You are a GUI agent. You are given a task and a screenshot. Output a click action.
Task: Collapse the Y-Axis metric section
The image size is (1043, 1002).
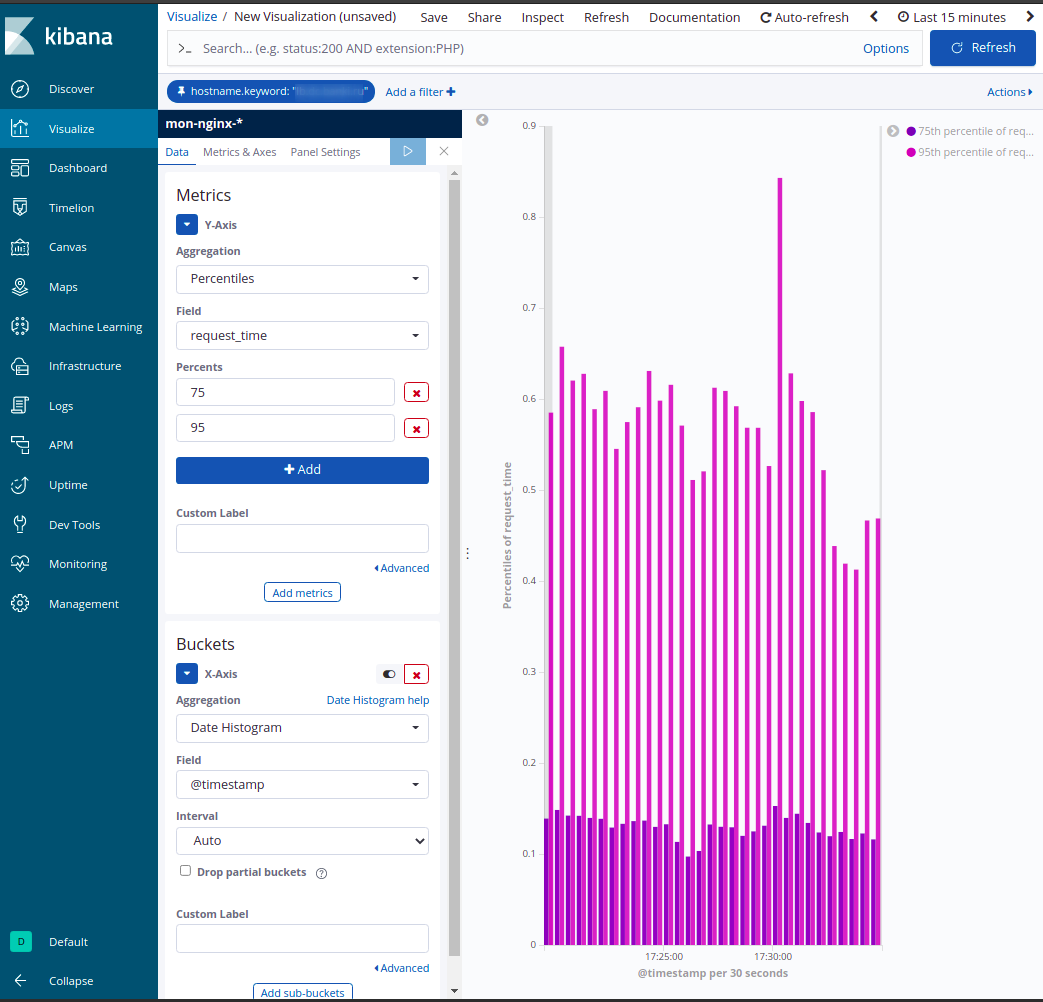click(187, 225)
